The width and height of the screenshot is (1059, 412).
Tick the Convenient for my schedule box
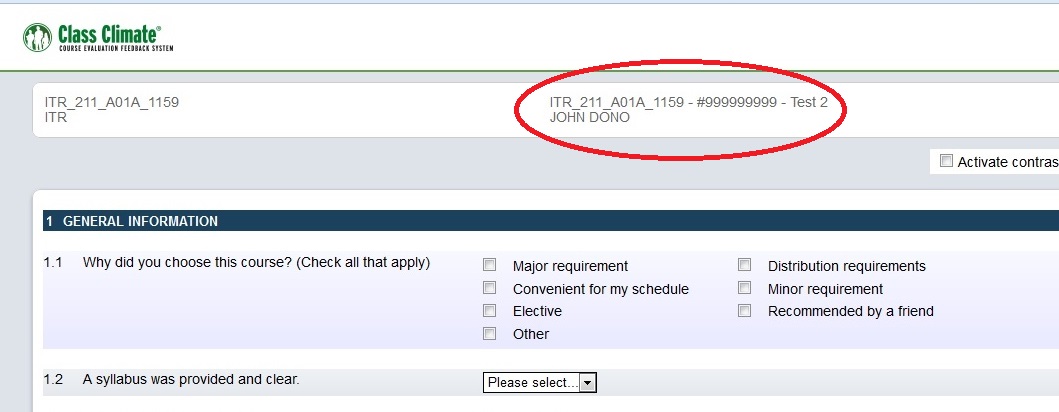[490, 288]
